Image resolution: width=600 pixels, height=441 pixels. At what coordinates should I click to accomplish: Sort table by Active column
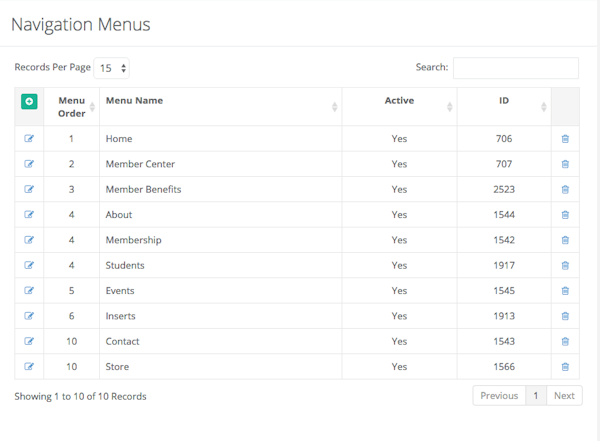point(399,107)
